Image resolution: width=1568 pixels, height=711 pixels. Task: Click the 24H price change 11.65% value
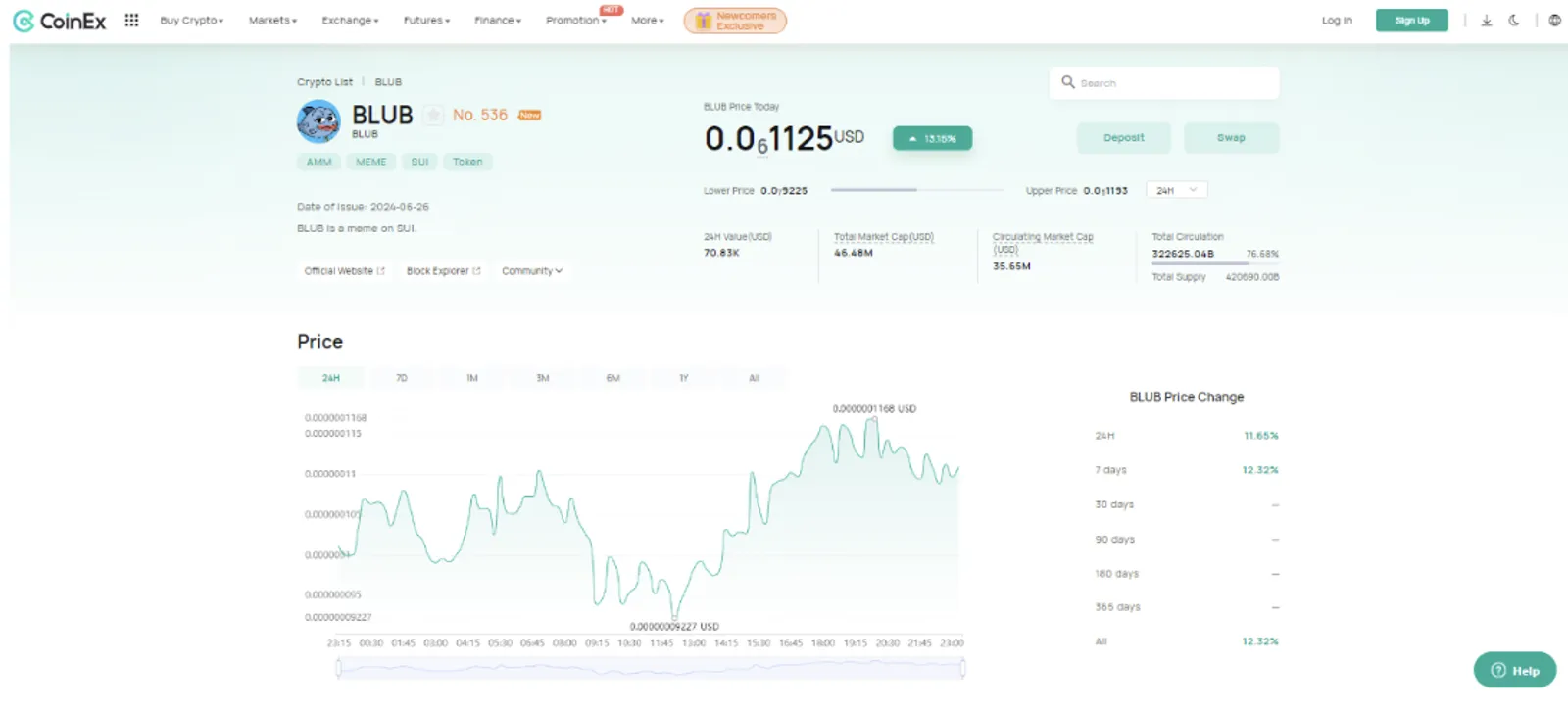(x=1261, y=436)
